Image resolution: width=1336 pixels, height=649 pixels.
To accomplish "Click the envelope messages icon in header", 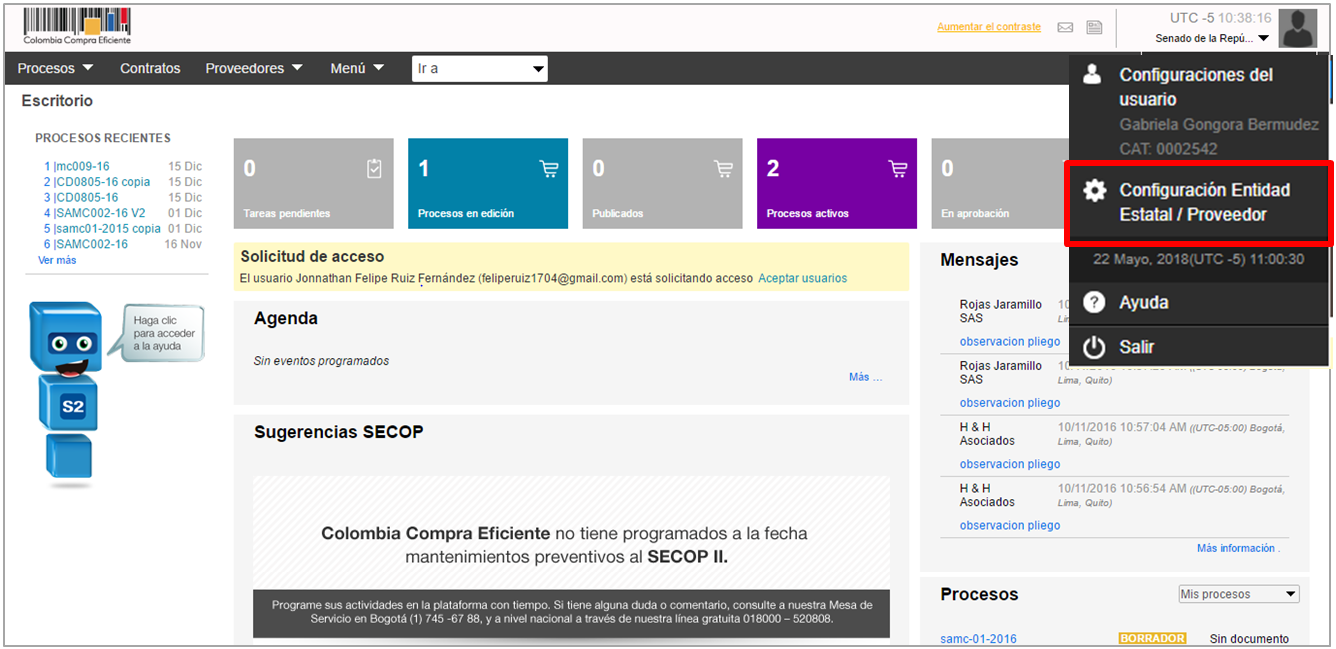I will click(1066, 28).
